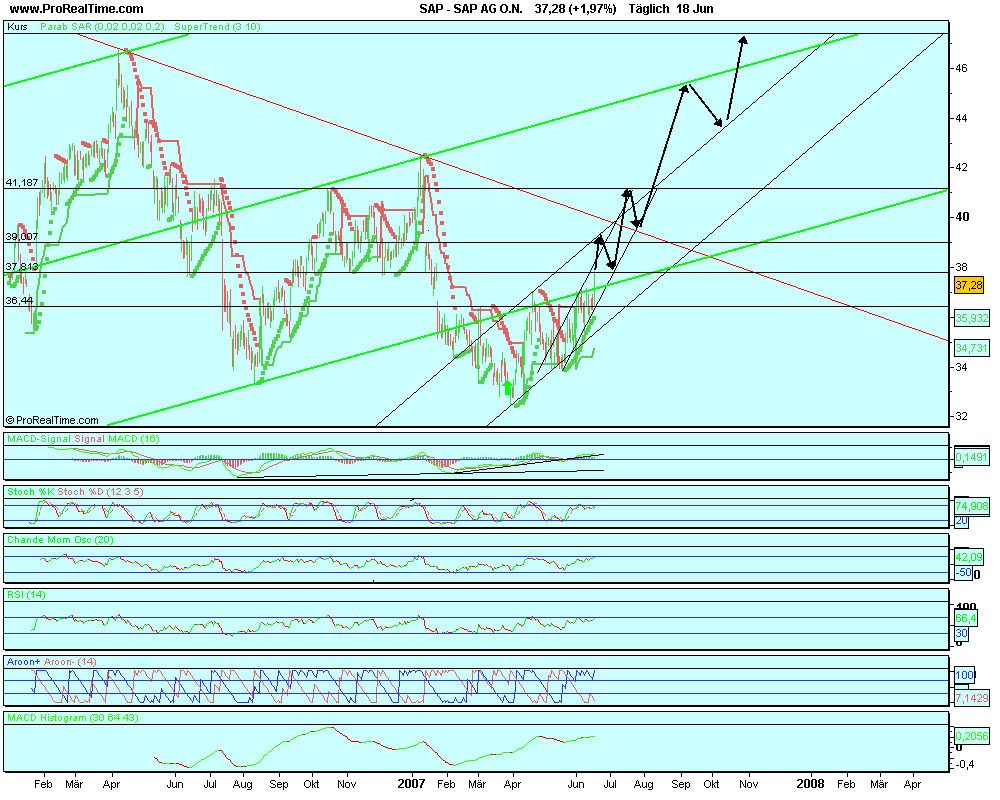
Task: Click the 74,908 stochastic value badge
Action: [x=972, y=507]
